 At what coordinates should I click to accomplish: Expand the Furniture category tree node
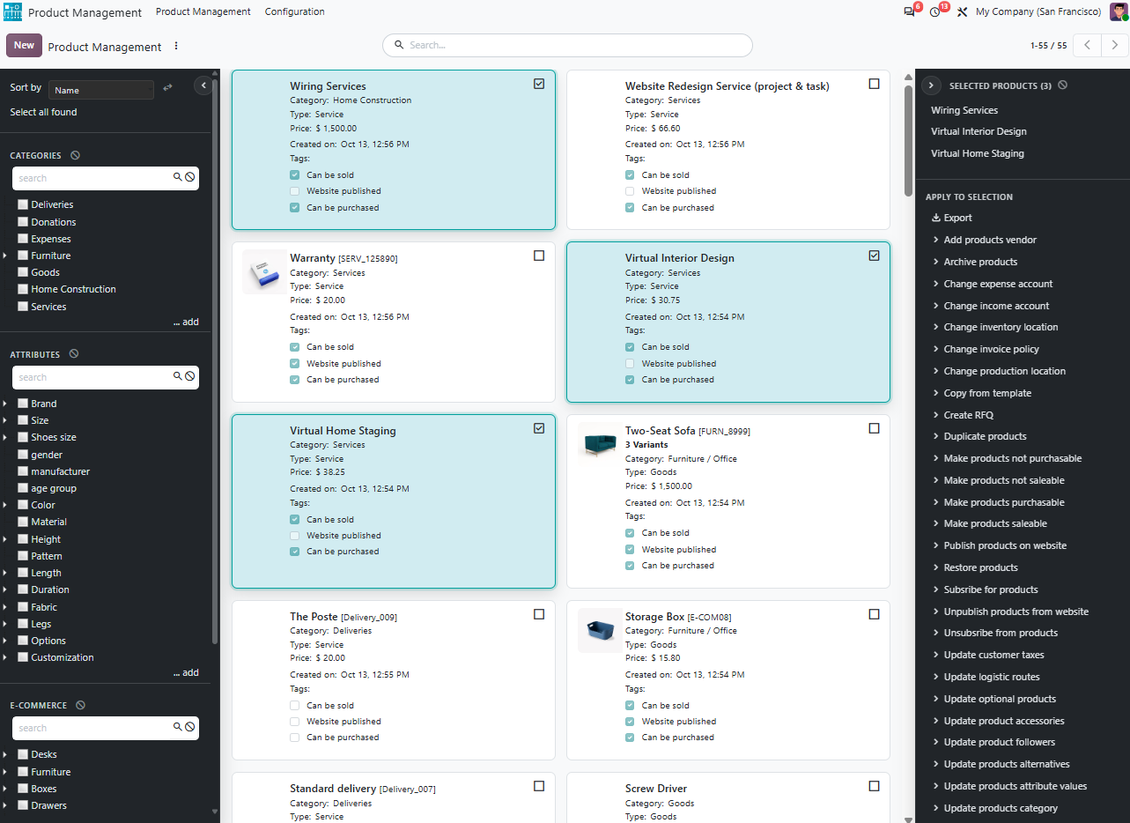[5, 256]
